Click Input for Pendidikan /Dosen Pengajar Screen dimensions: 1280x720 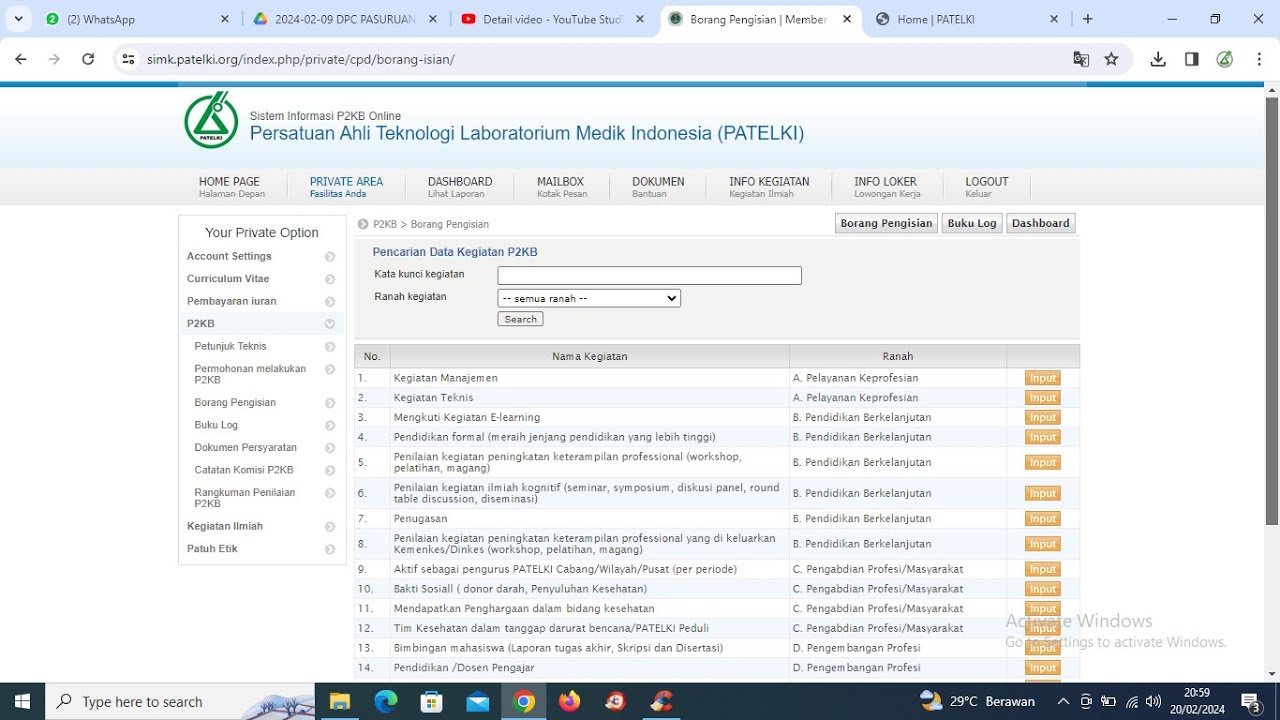pyautogui.click(x=1043, y=668)
